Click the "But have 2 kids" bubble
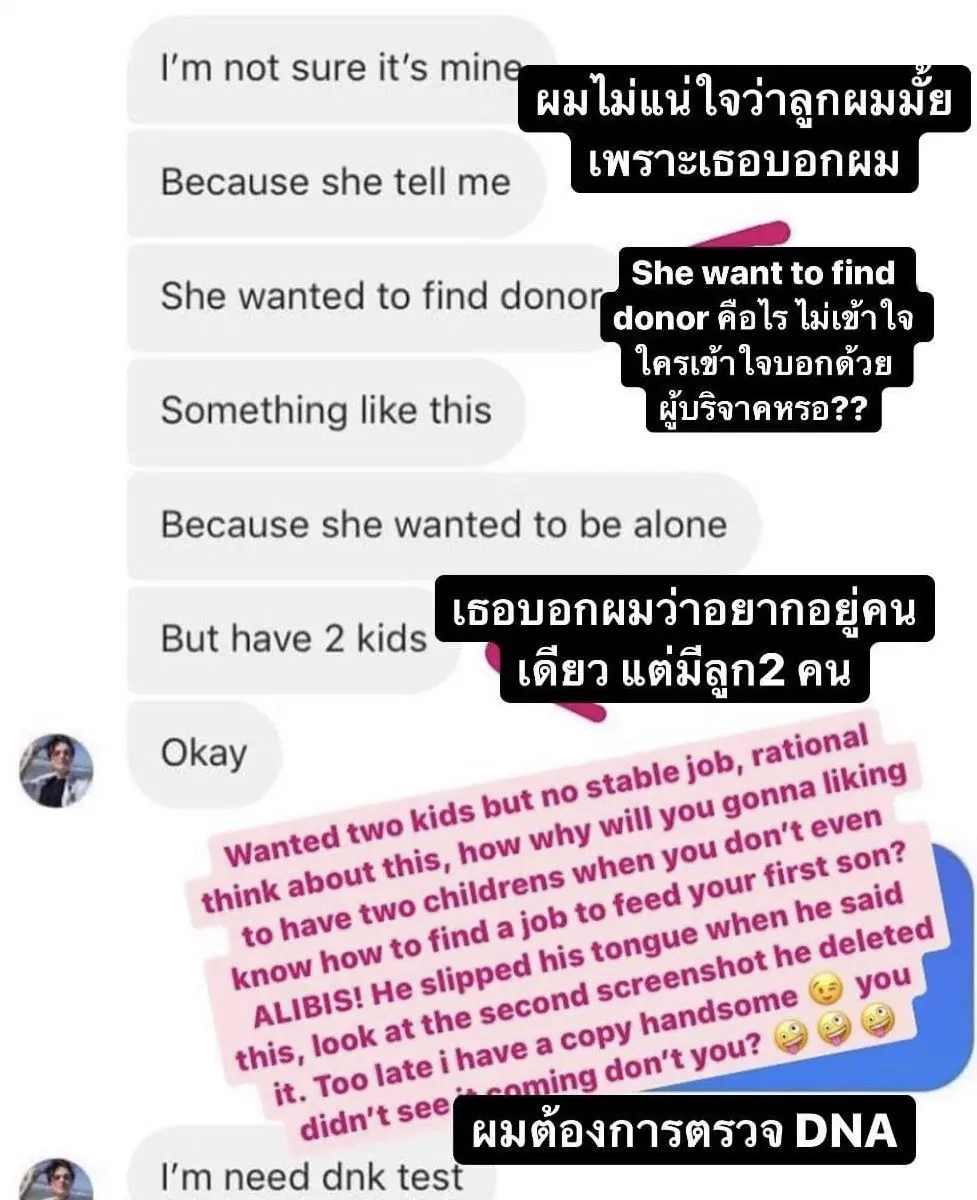Image resolution: width=977 pixels, height=1200 pixels. pyautogui.click(x=294, y=639)
